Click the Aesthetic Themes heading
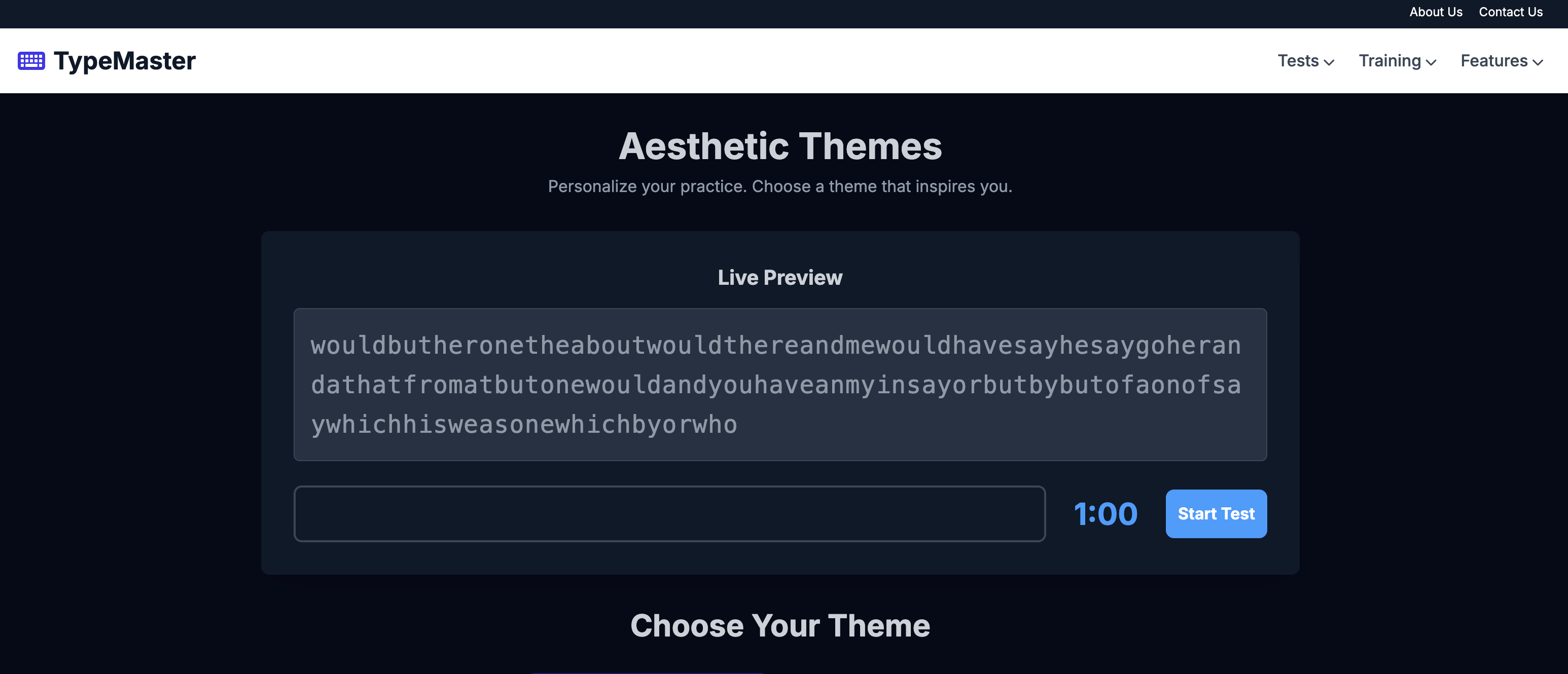Screen dimensions: 1568x674 [780, 146]
